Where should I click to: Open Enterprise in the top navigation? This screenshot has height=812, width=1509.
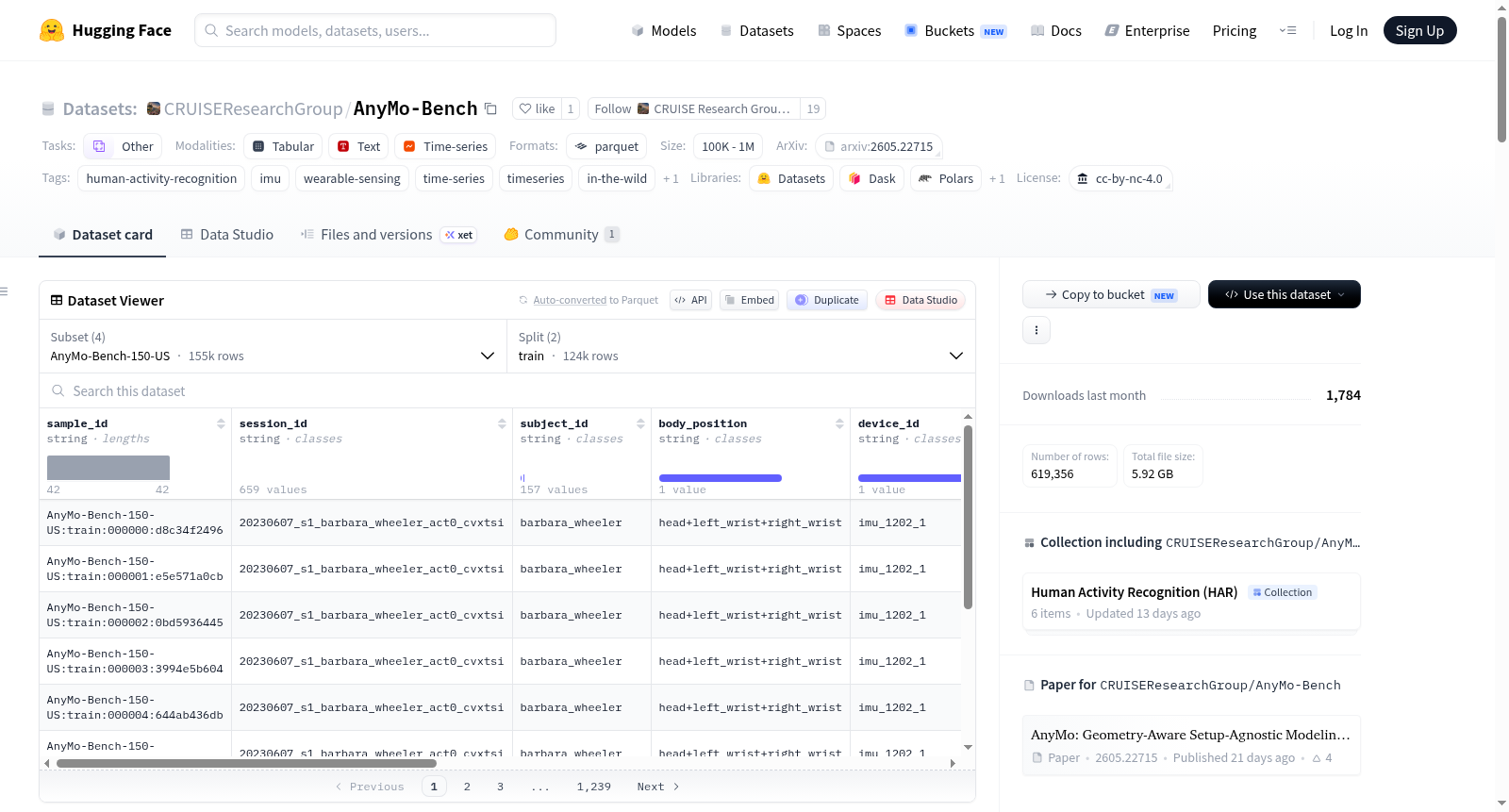[x=1147, y=30]
